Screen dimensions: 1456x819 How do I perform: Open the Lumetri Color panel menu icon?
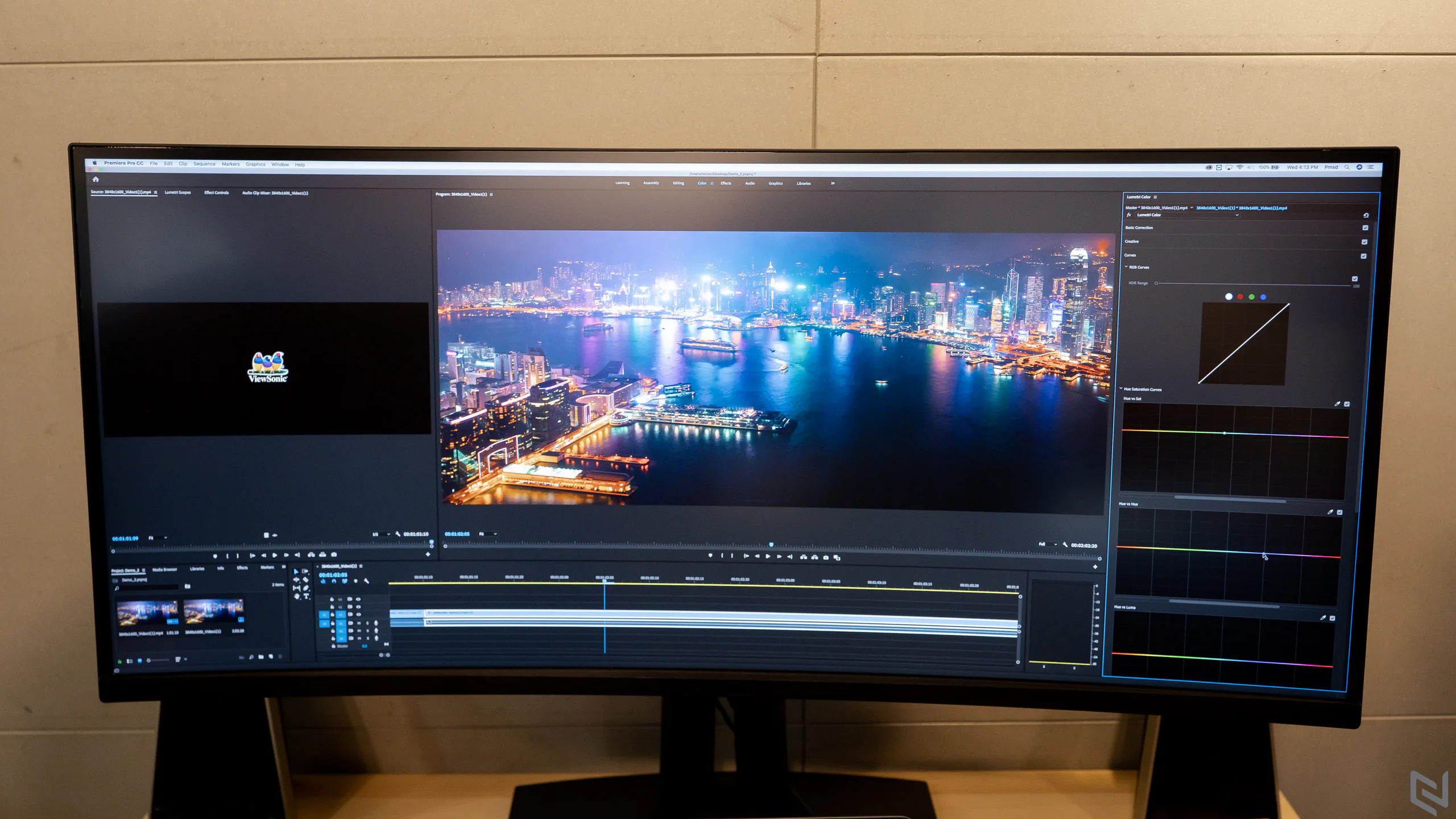(x=1155, y=197)
